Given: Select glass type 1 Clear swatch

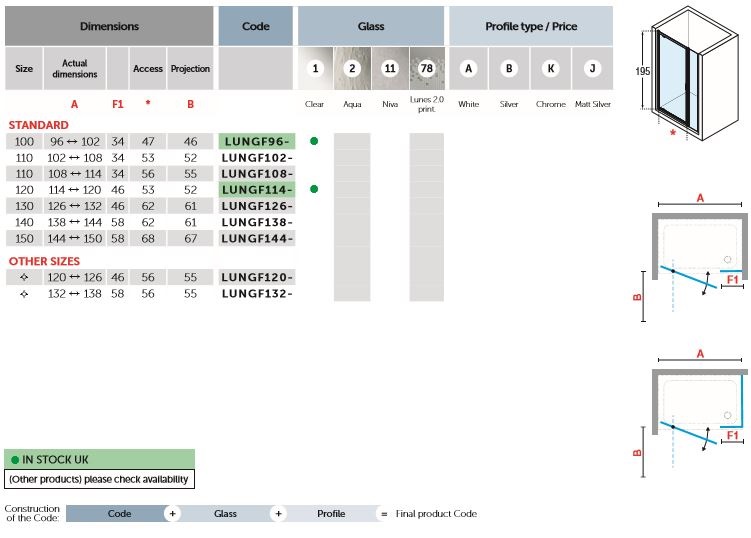Looking at the screenshot, I should 315,69.
